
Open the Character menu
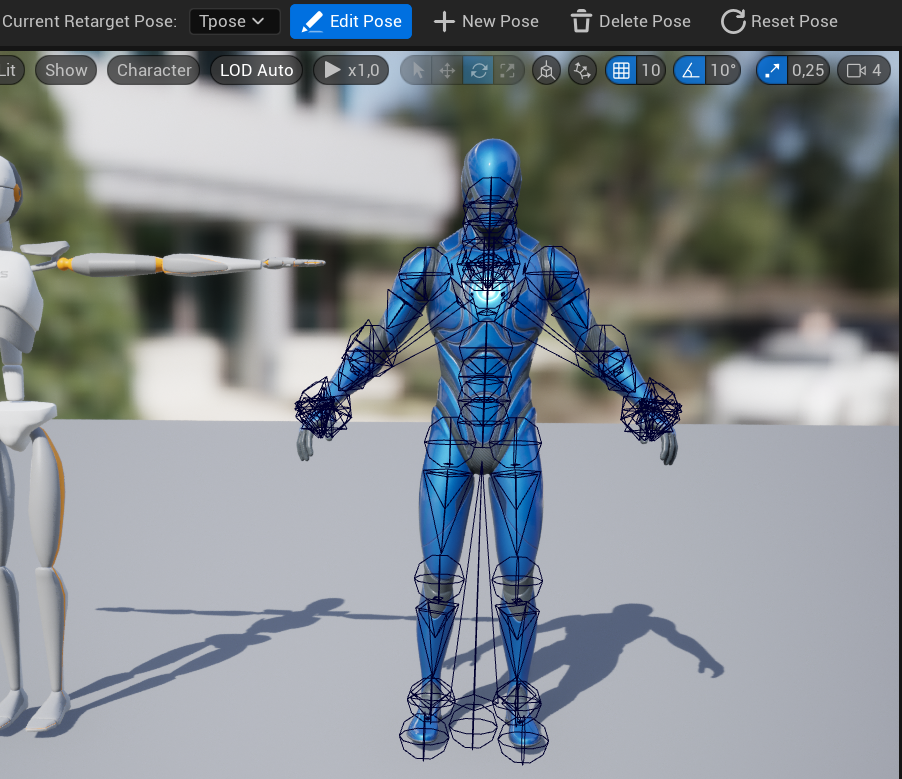tap(152, 70)
